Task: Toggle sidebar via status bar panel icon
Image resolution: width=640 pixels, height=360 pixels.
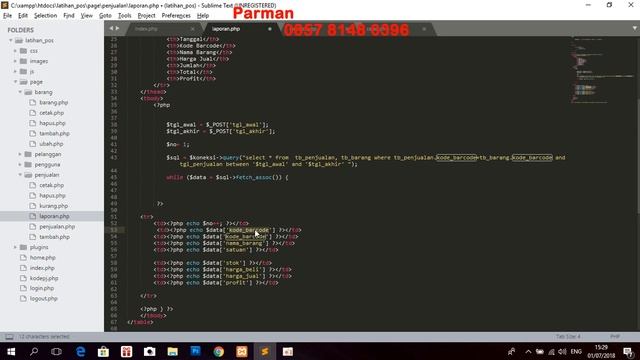Action: click(x=9, y=337)
